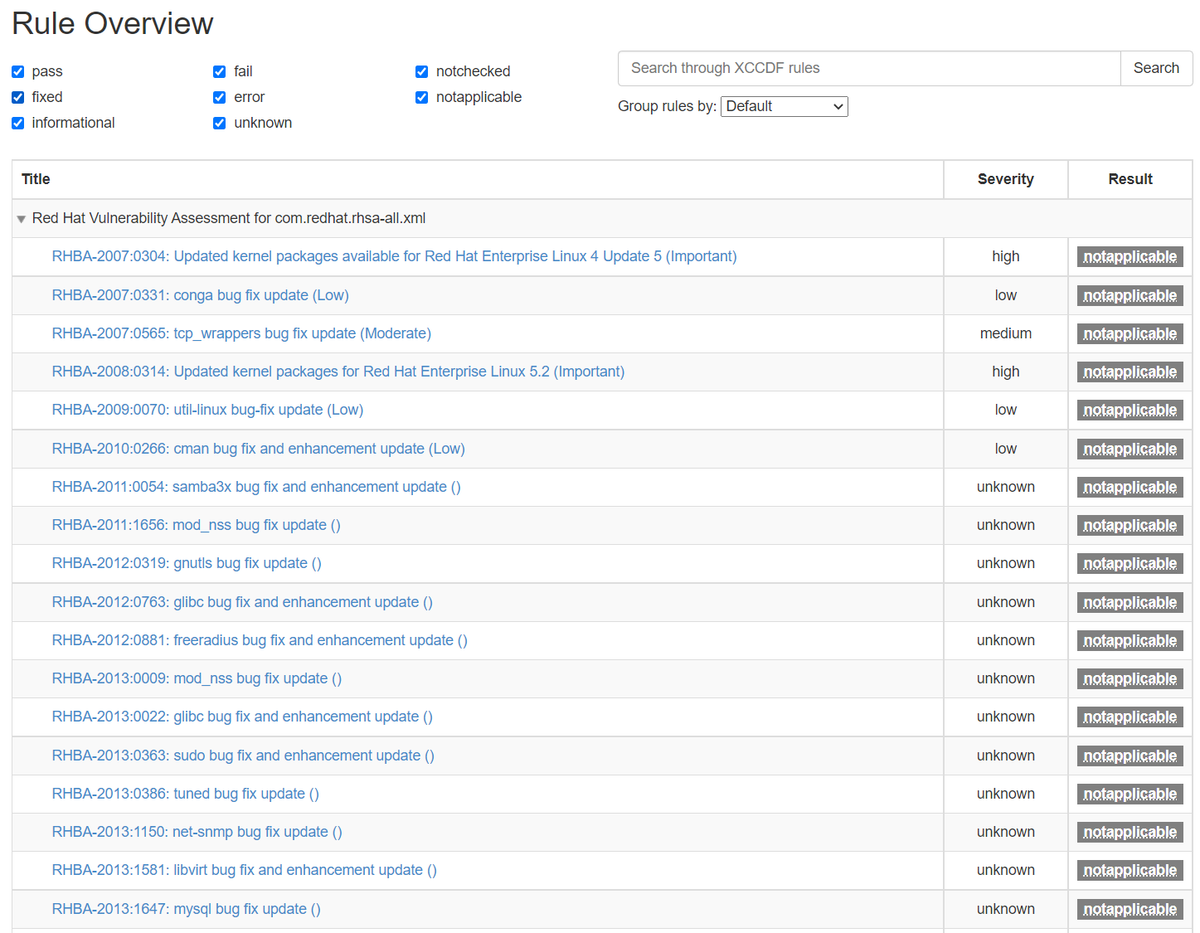Uncheck the pass result filter
The image size is (1200, 933).
click(x=17, y=71)
